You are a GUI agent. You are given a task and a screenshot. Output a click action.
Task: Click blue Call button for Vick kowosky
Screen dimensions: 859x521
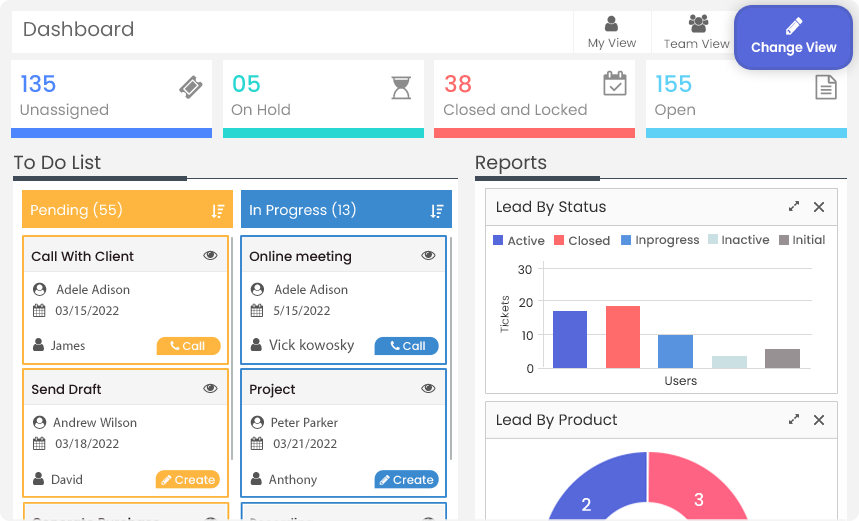(x=406, y=346)
